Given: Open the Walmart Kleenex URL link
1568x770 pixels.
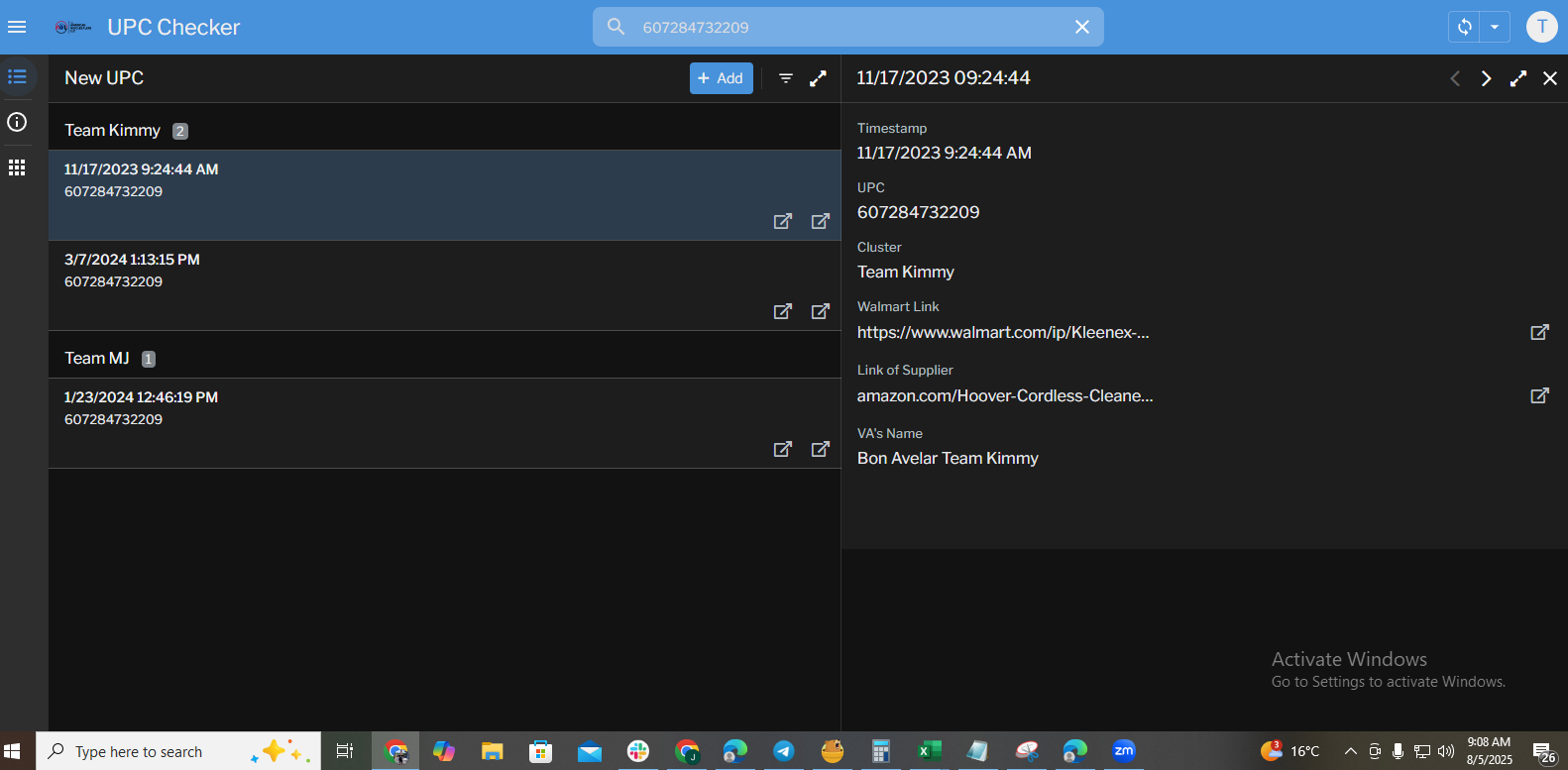Looking at the screenshot, I should pos(1003,333).
